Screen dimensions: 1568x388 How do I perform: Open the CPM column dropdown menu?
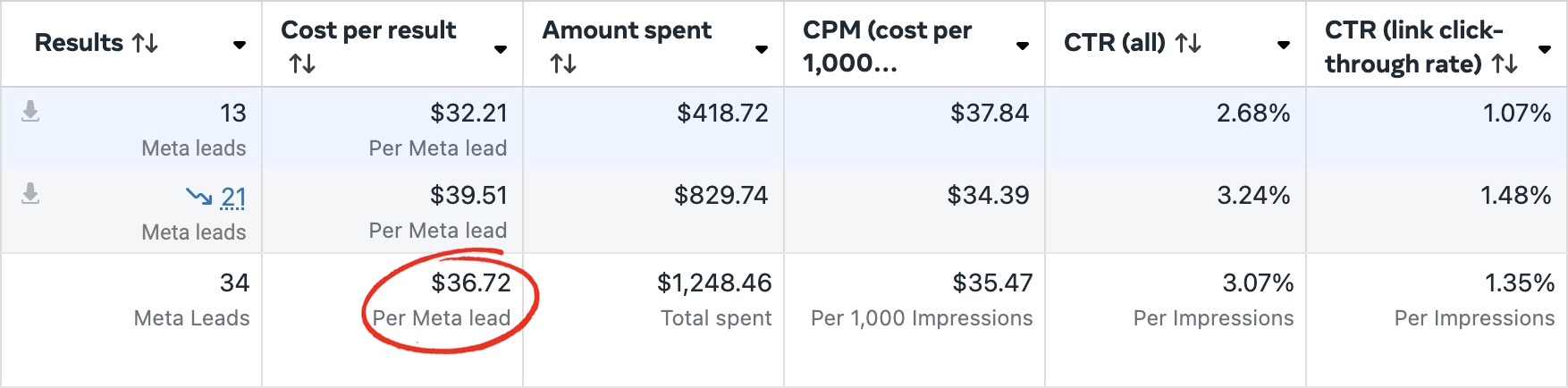(x=1023, y=46)
